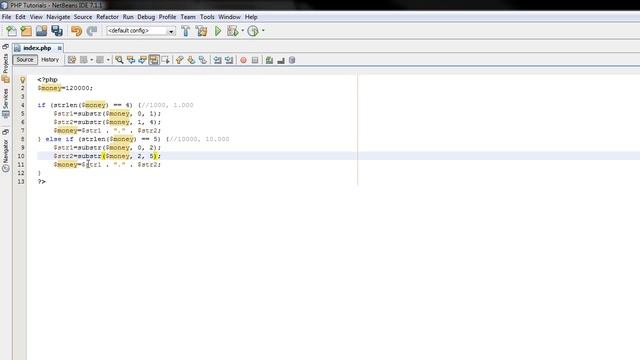The width and height of the screenshot is (640, 360).
Task: Undo the last edit
Action: tap(76, 31)
